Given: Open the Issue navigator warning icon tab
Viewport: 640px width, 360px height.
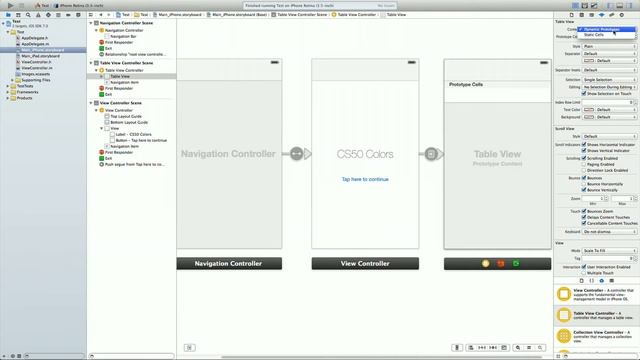Looking at the screenshot, I should point(38,15).
